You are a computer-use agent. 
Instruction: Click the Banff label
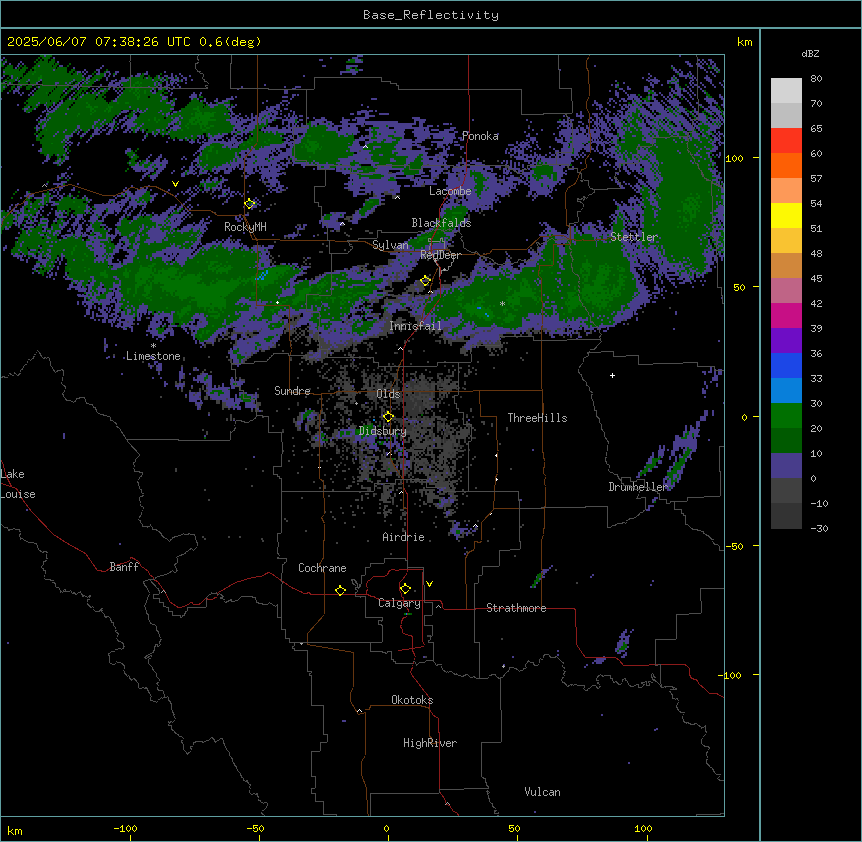coord(124,567)
